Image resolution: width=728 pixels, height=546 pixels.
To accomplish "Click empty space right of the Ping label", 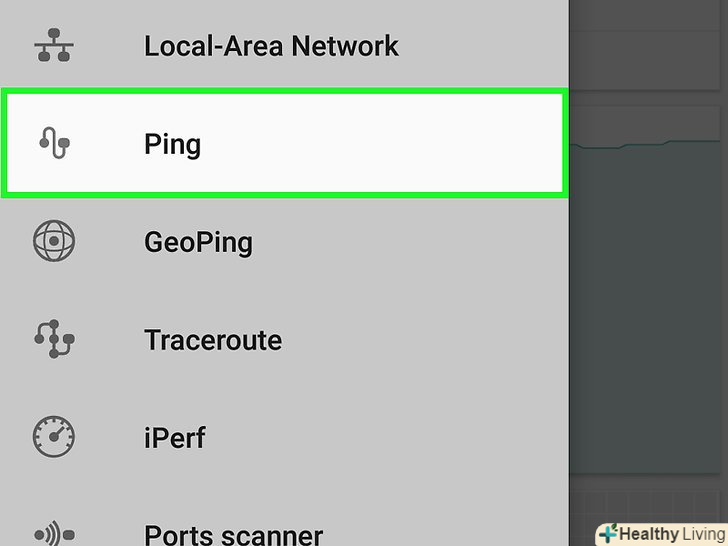I will 400,145.
